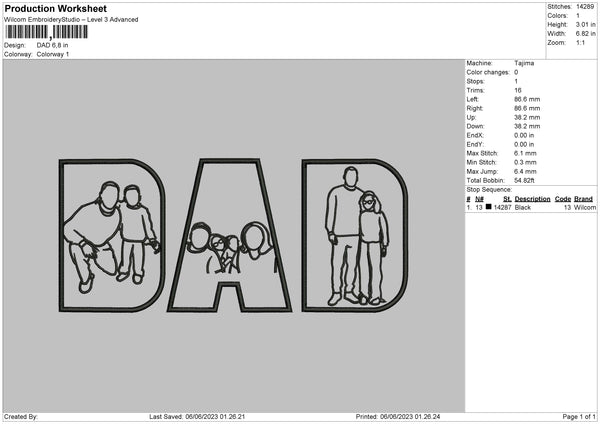Click the Design name DAD 6,8 in

(53, 45)
